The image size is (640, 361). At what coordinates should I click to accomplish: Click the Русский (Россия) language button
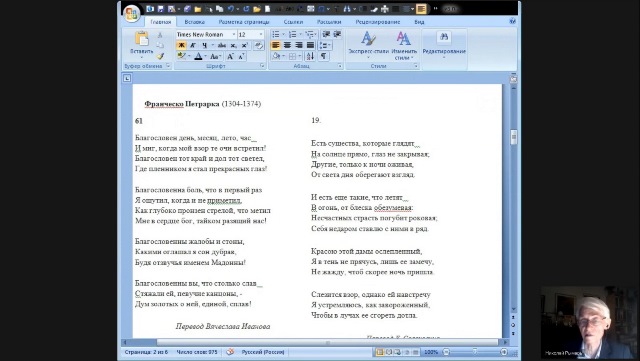(263, 352)
